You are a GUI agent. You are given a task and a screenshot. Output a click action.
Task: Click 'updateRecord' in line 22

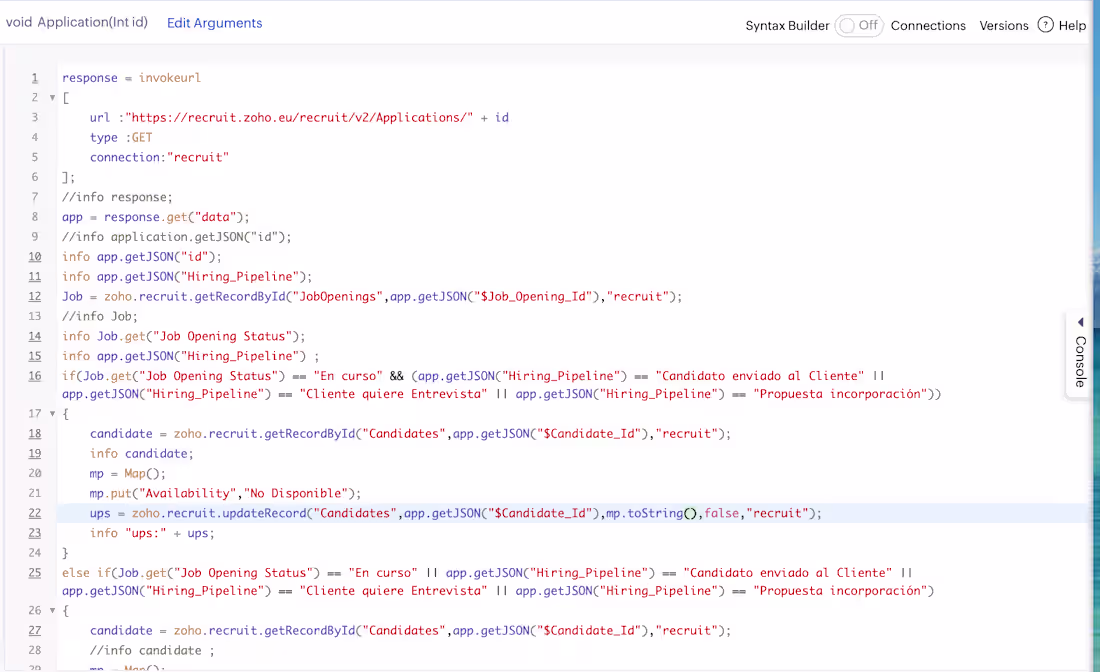(264, 513)
